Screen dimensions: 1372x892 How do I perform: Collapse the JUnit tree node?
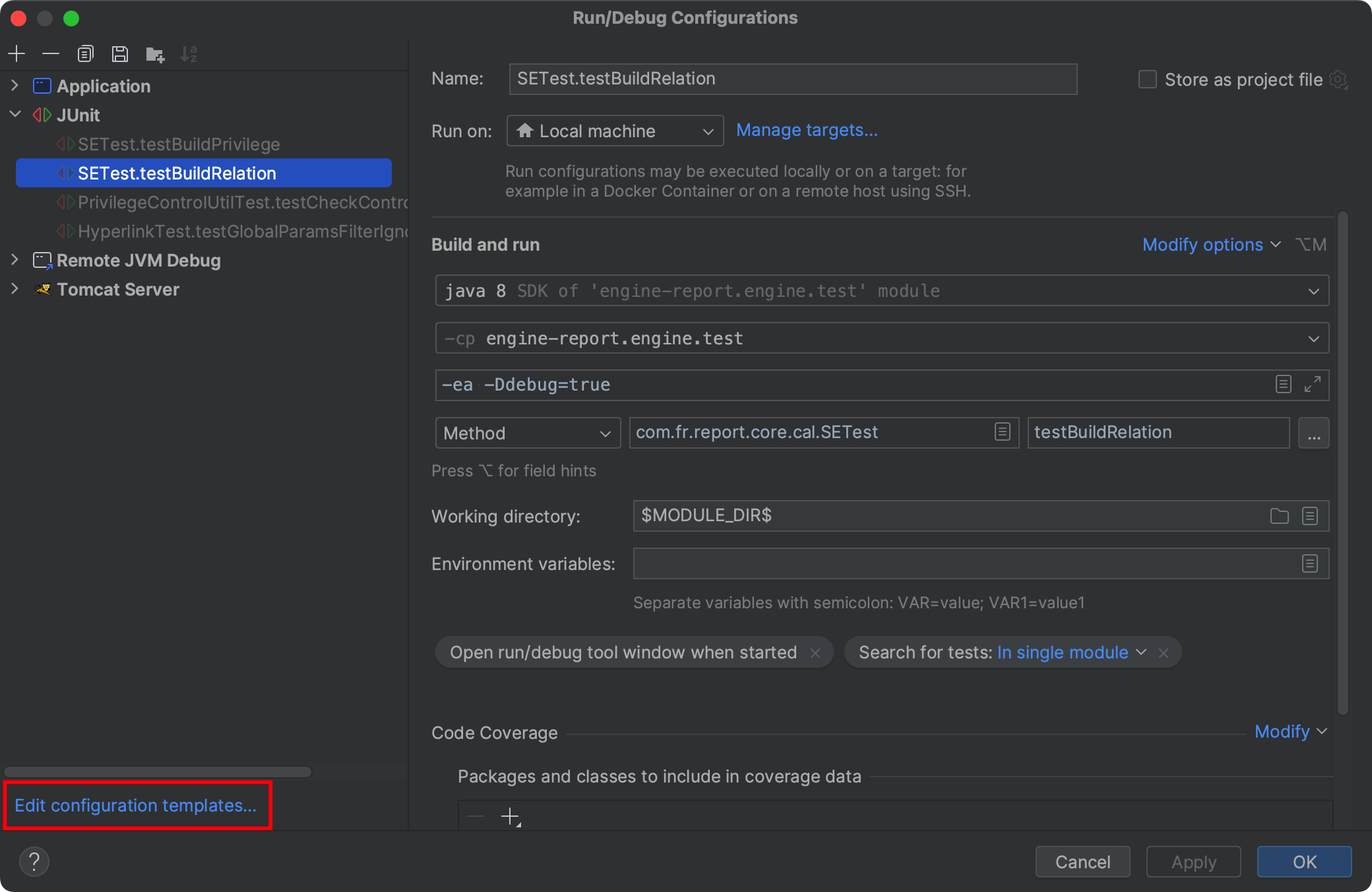(x=15, y=115)
